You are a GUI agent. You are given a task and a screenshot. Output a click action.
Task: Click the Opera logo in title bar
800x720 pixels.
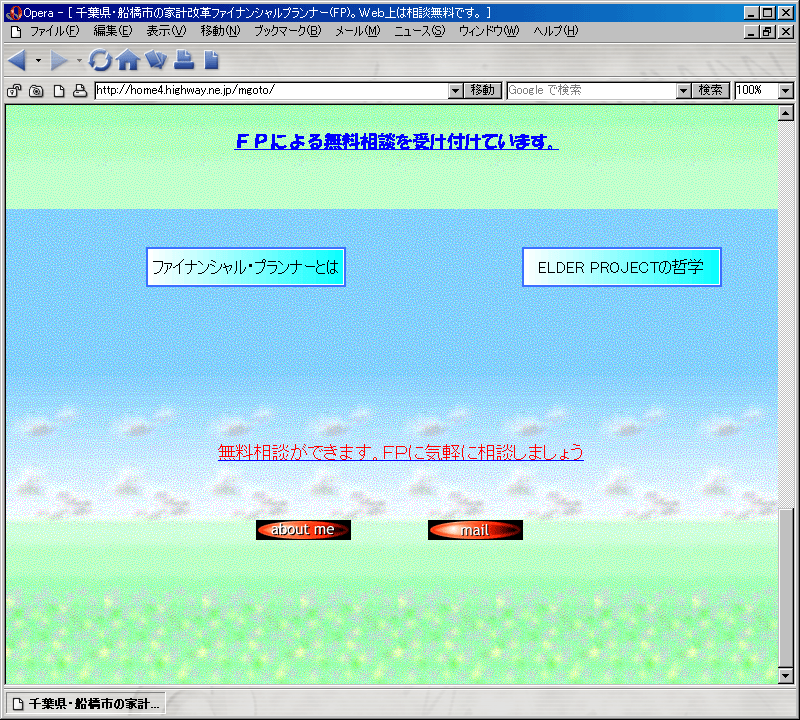click(x=14, y=12)
